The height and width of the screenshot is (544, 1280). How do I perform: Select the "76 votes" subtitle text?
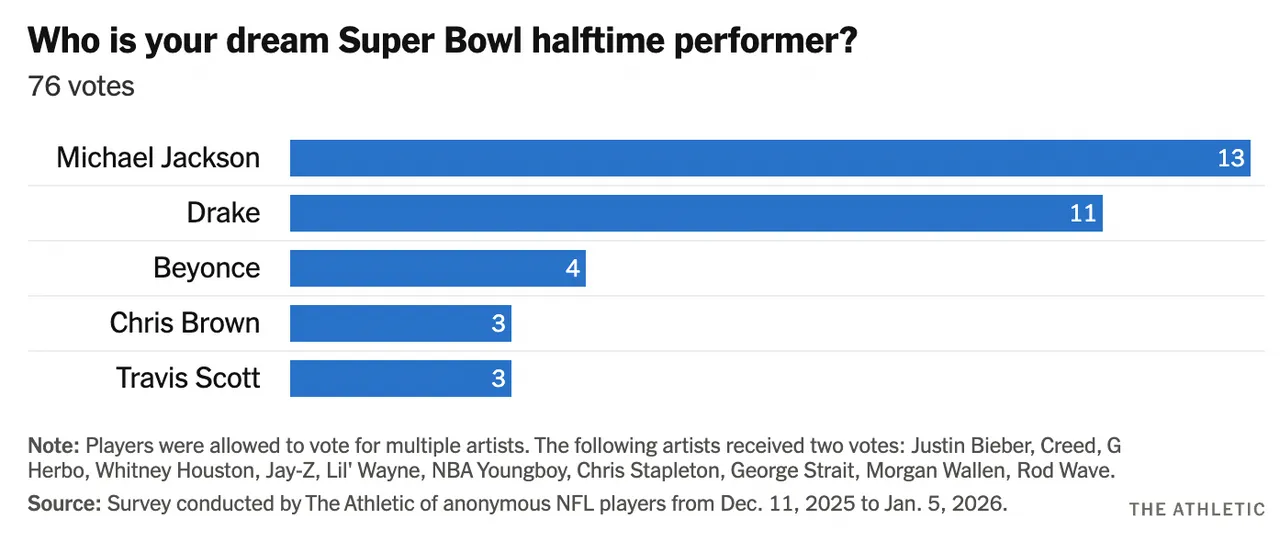(x=81, y=86)
